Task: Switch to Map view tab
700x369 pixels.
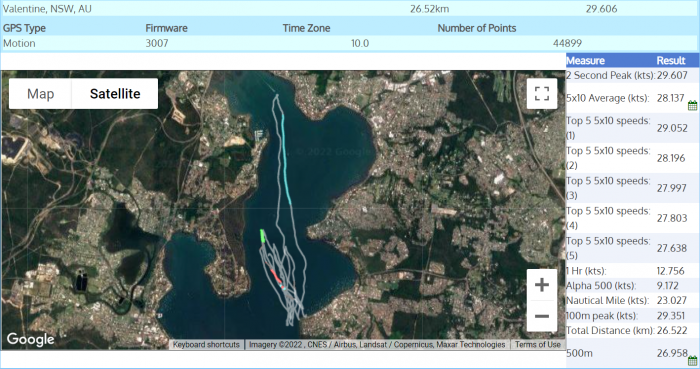Action: (x=40, y=94)
